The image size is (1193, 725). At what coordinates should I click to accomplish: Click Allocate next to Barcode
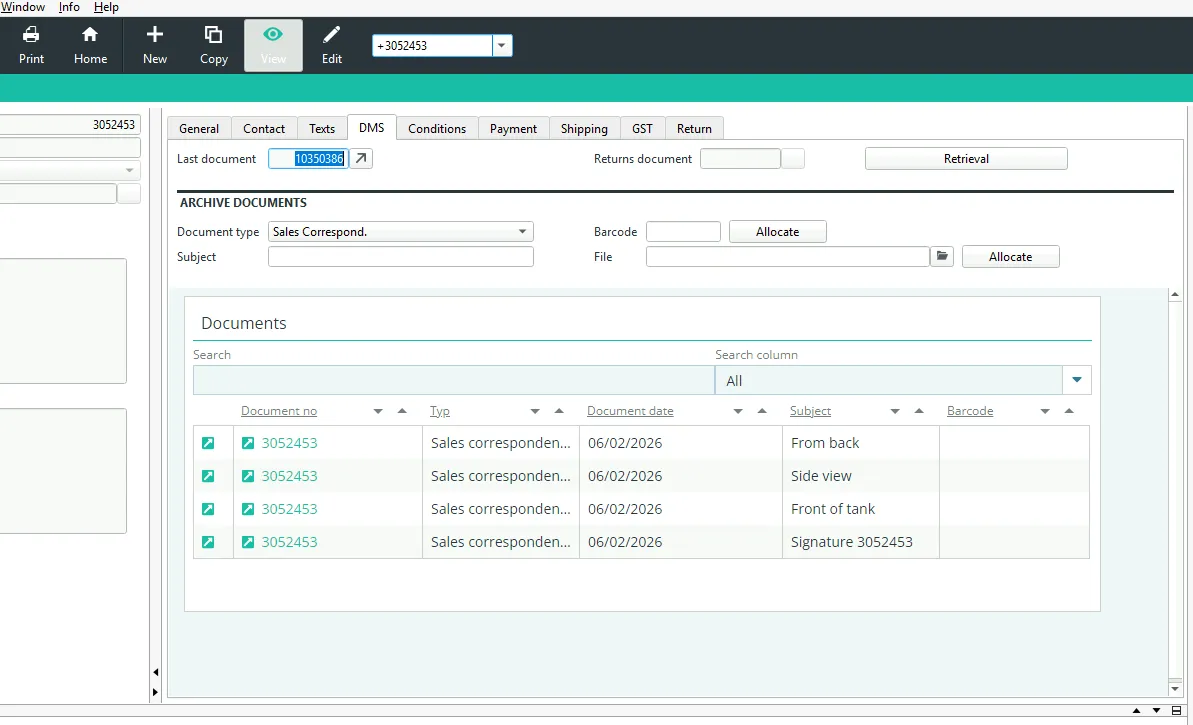pyautogui.click(x=778, y=231)
